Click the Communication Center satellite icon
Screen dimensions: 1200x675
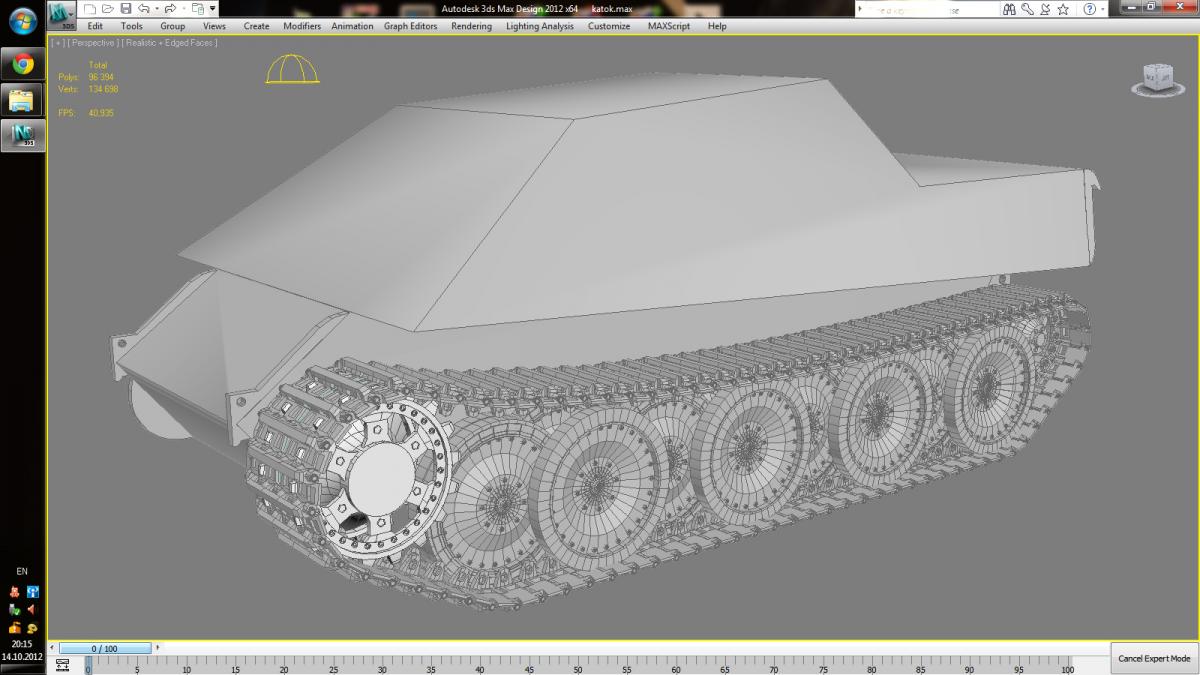[x=1045, y=9]
